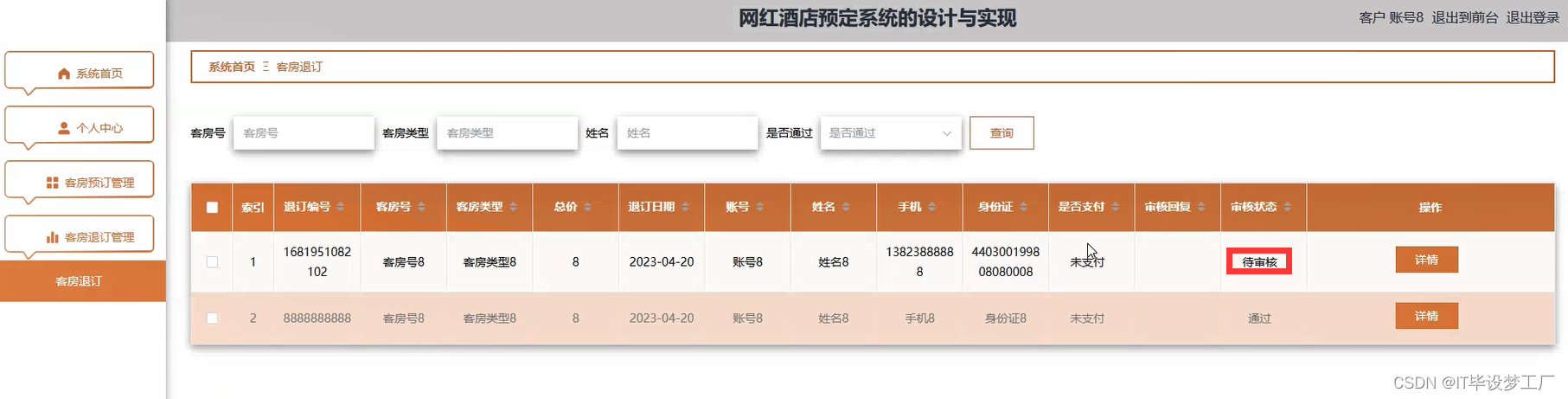Check the row 2 checkbox
The image size is (1568, 399).
[212, 318]
